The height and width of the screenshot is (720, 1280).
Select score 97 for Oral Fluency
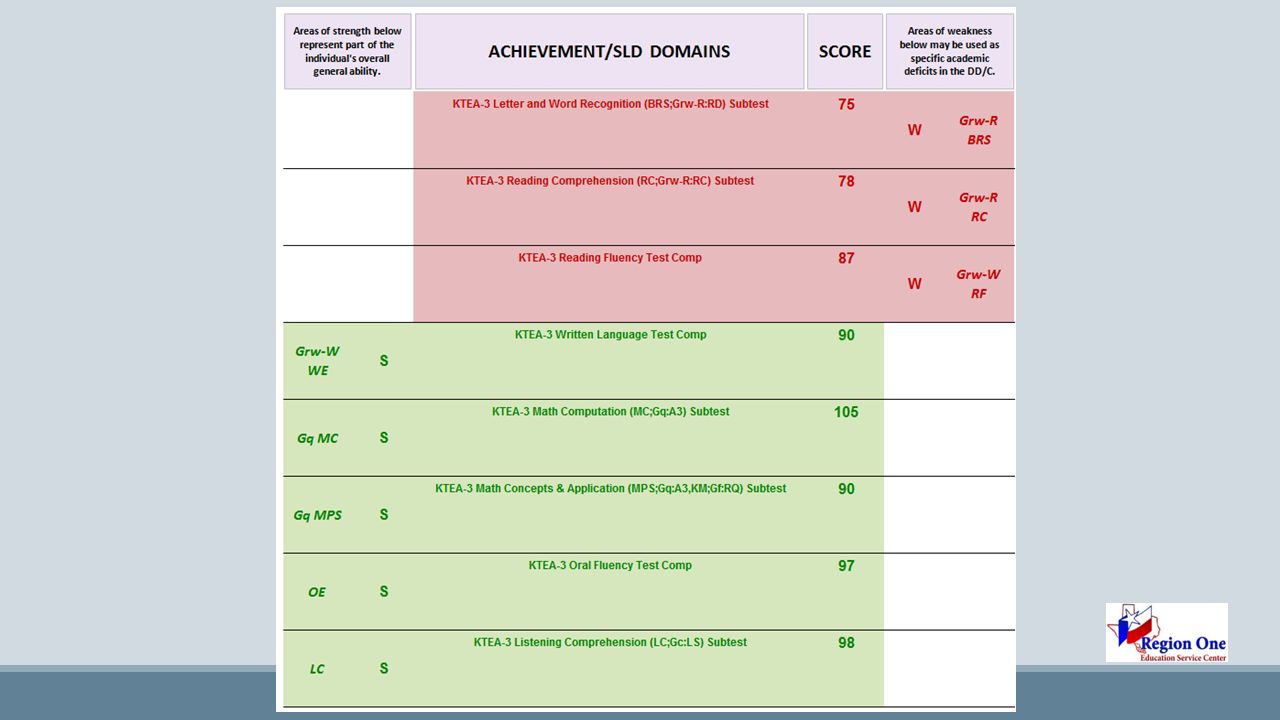pos(846,566)
